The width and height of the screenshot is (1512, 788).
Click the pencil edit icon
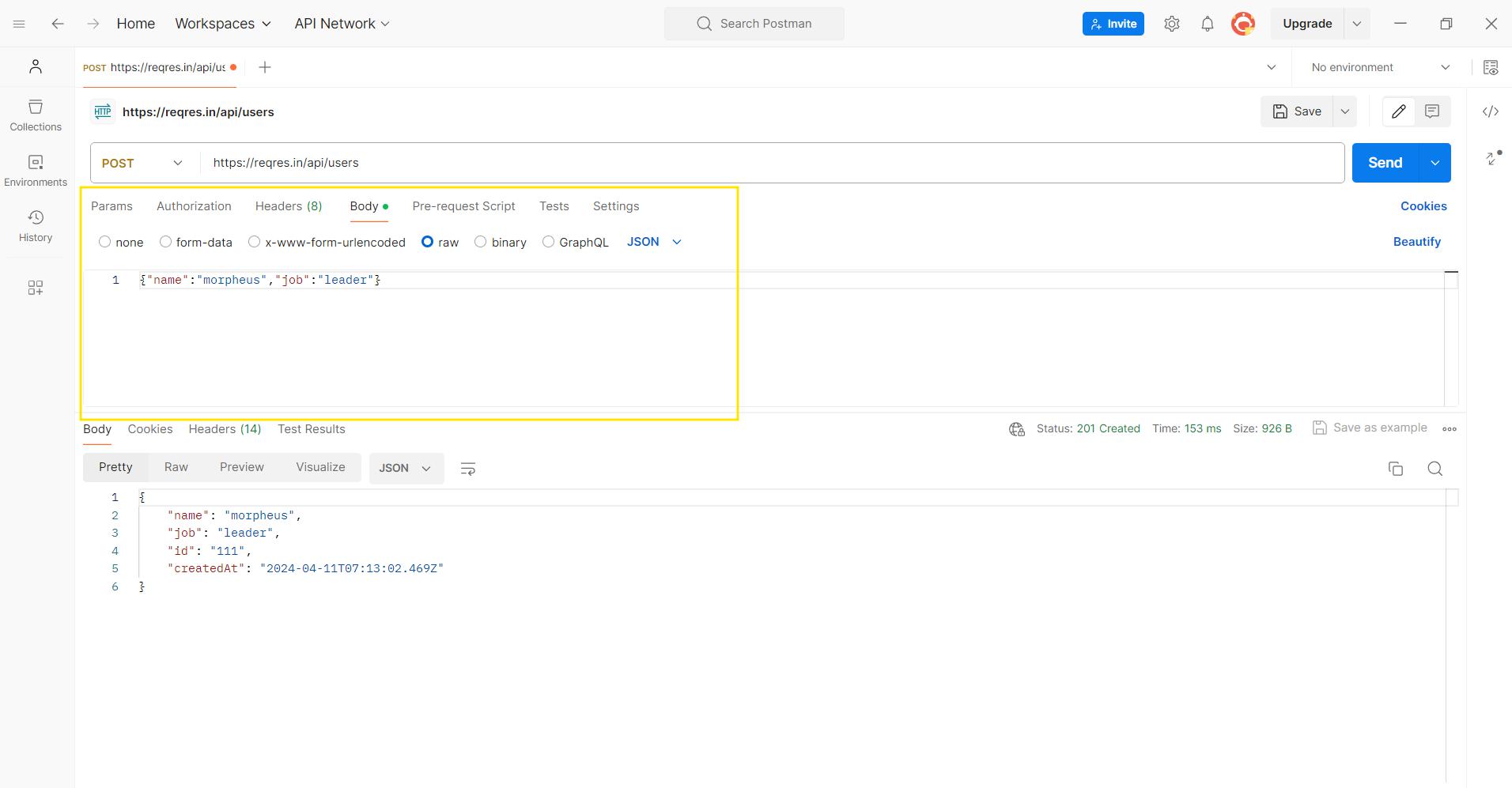(1399, 111)
